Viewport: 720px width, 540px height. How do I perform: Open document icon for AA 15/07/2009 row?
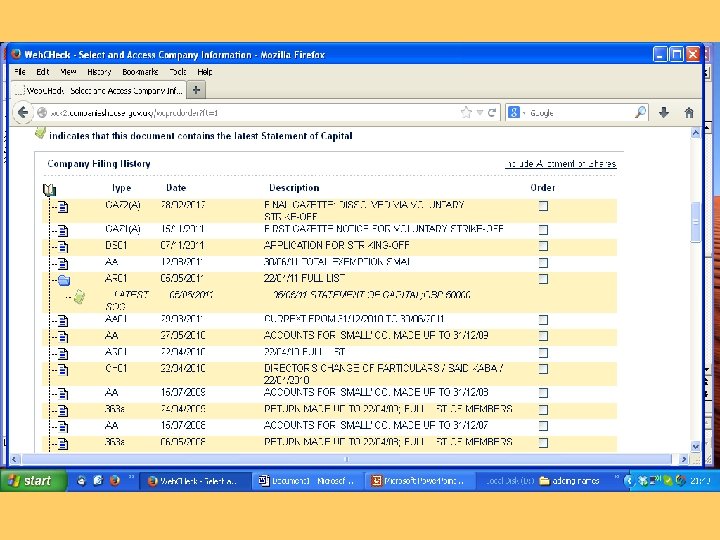point(63,394)
